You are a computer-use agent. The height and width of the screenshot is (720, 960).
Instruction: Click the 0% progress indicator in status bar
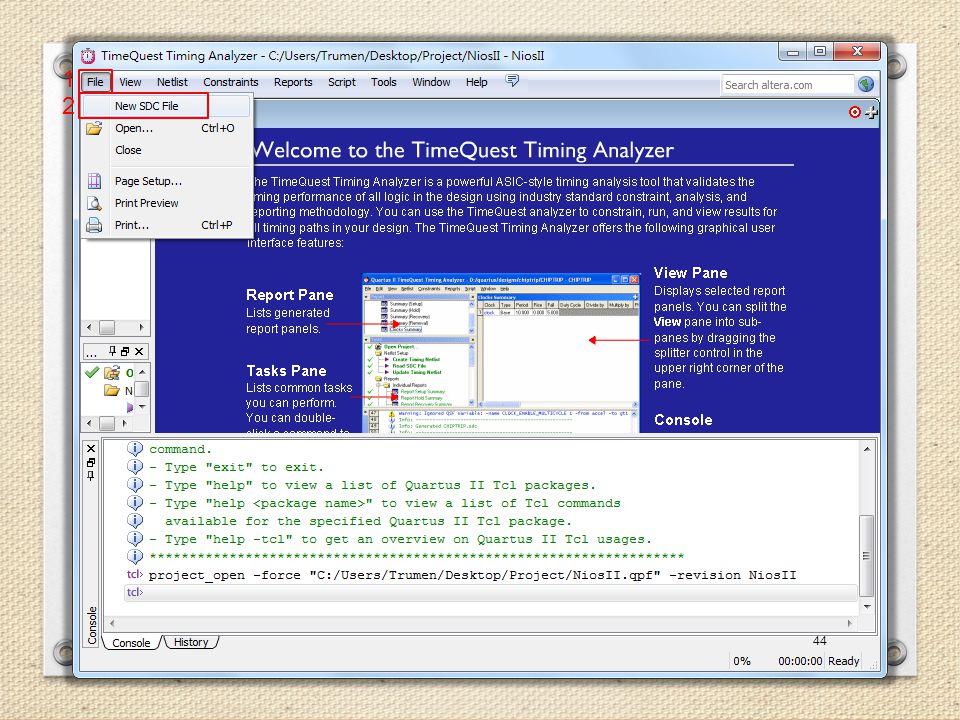(x=742, y=661)
